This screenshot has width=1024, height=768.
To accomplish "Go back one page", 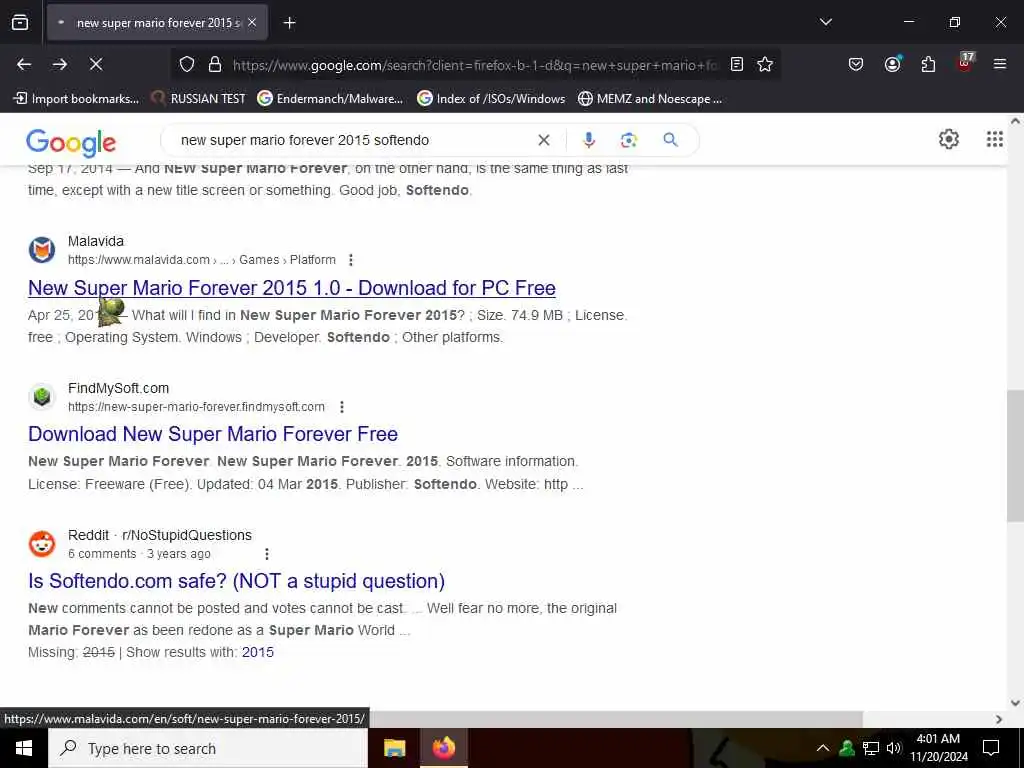I will (x=24, y=64).
